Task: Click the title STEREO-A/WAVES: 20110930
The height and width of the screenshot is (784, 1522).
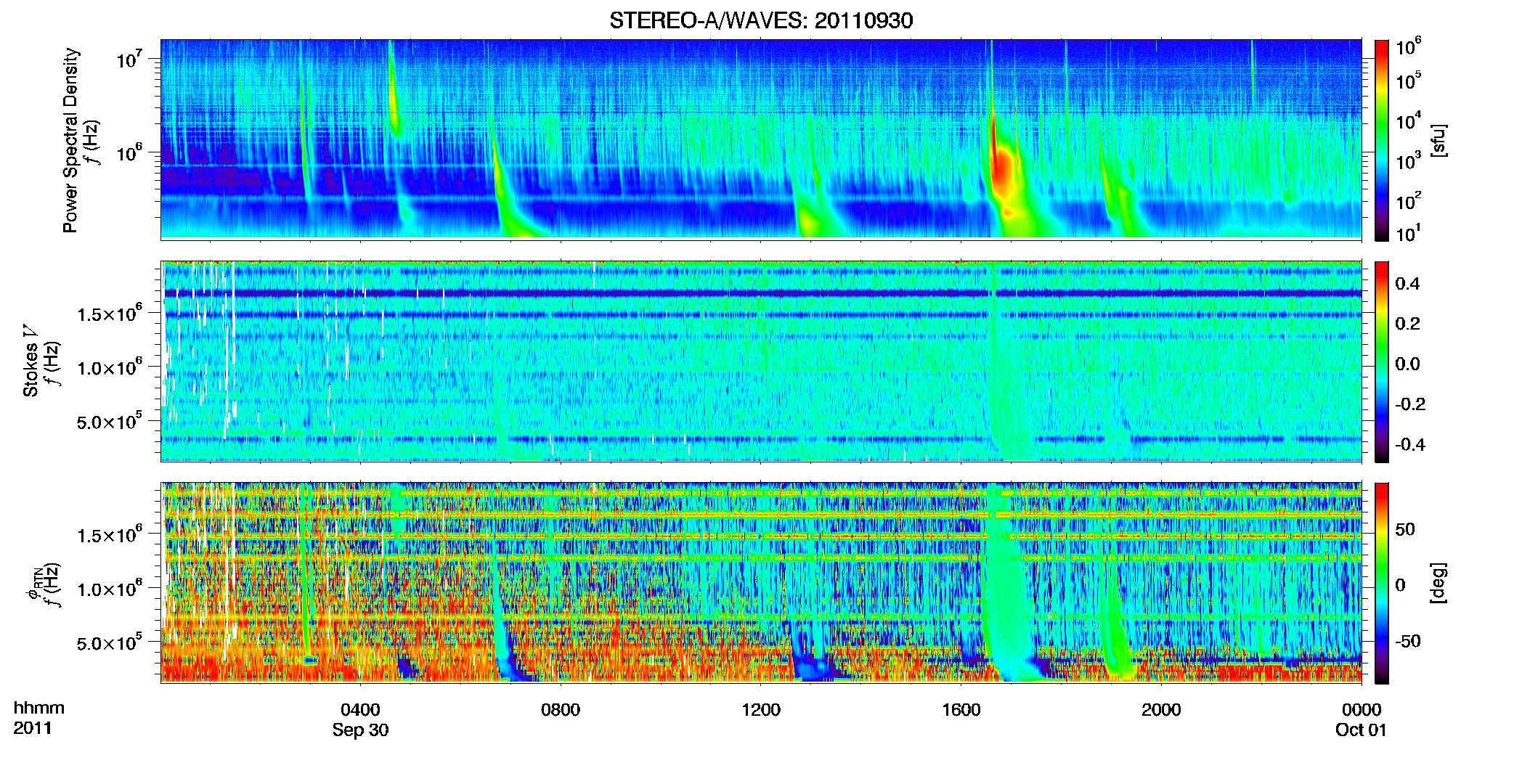Action: point(761,20)
